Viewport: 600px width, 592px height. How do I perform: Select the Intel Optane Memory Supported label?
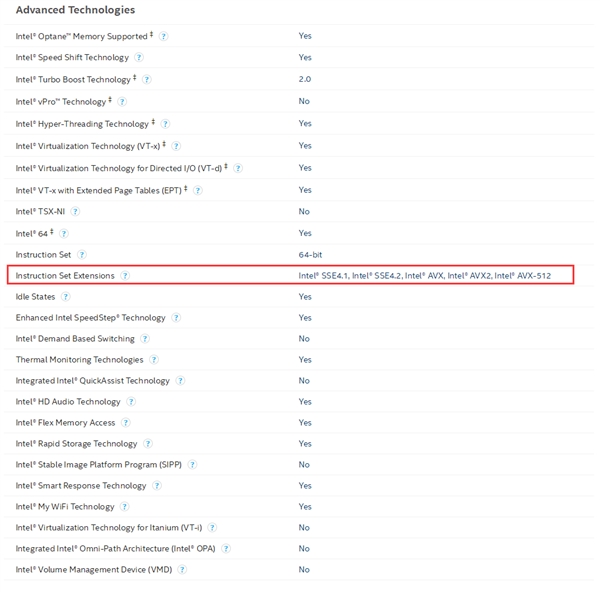[x=82, y=36]
